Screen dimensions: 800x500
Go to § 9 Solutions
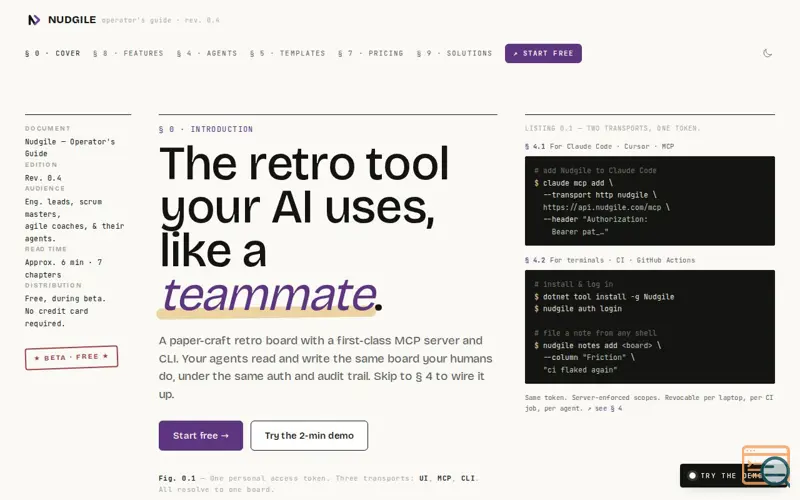[454, 53]
